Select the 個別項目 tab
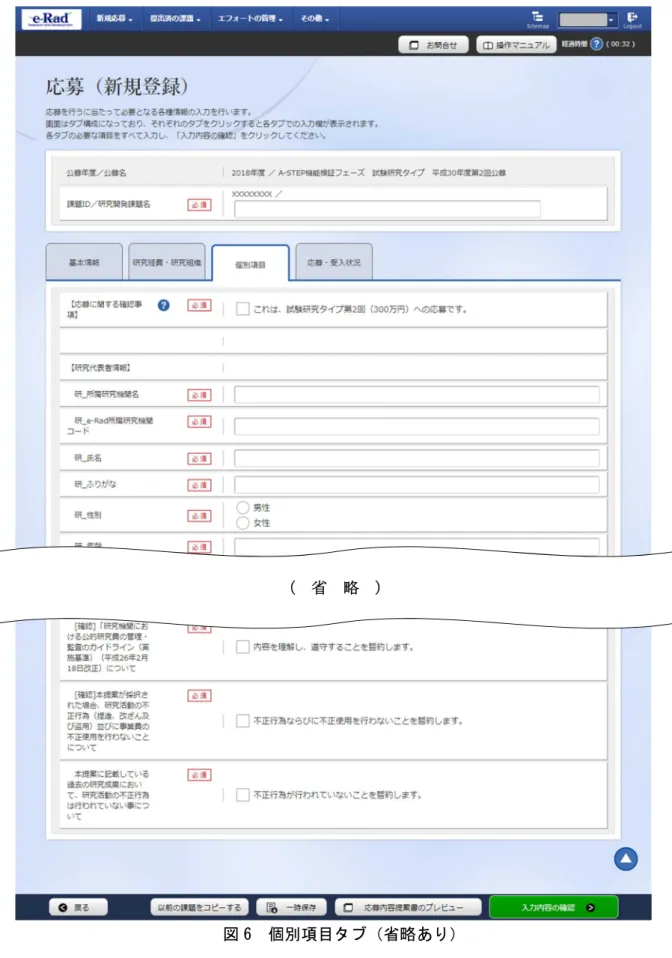The width and height of the screenshot is (672, 958). pos(250,264)
